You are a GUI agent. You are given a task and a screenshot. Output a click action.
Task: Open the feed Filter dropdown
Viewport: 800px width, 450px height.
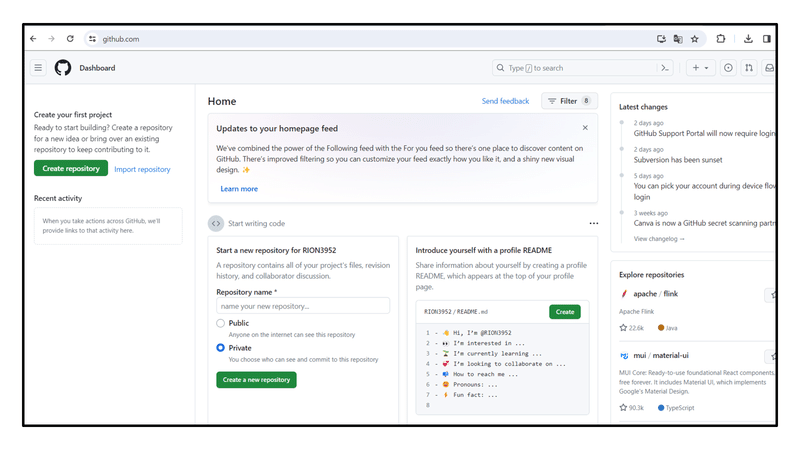coord(569,101)
